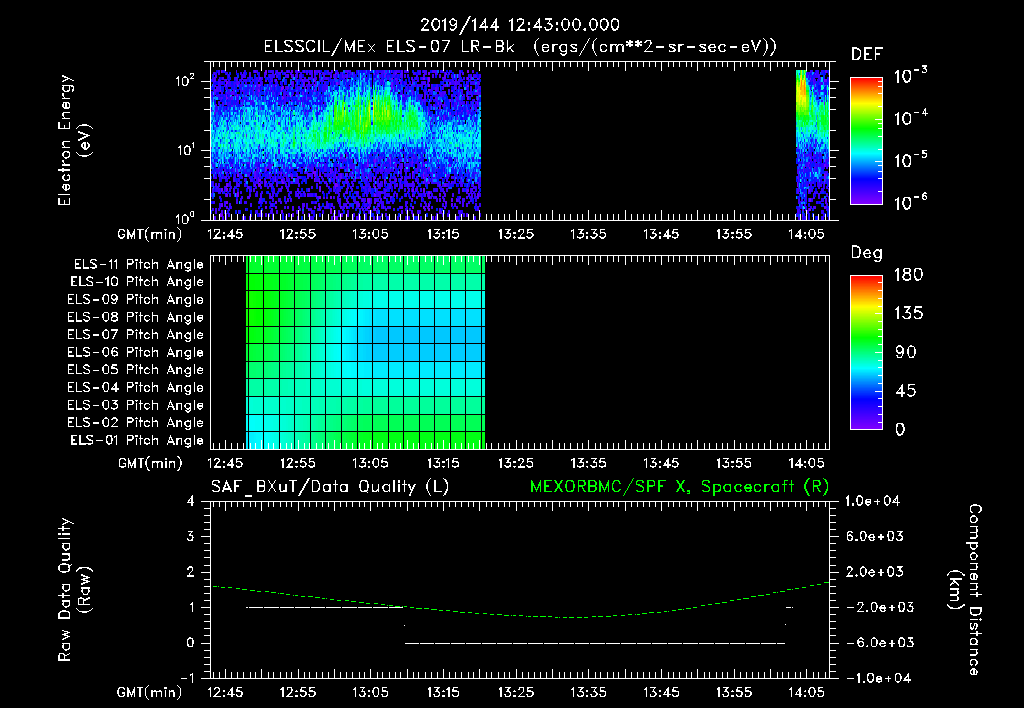Viewport: 1024px width, 708px height.
Task: Select the ELS-11 Pitch Angle row label
Action: 138,265
